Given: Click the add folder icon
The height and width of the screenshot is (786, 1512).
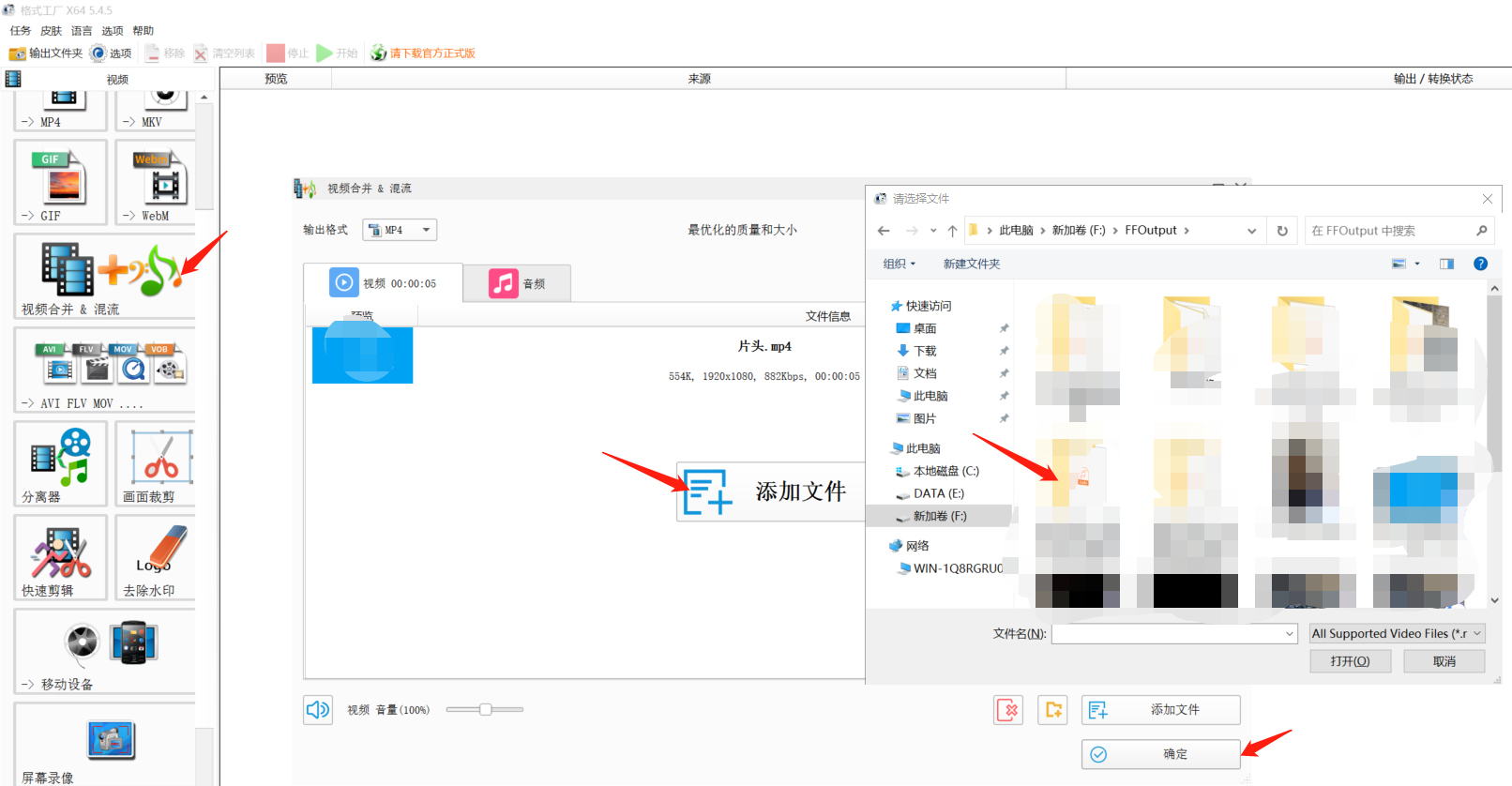Looking at the screenshot, I should click(1053, 710).
